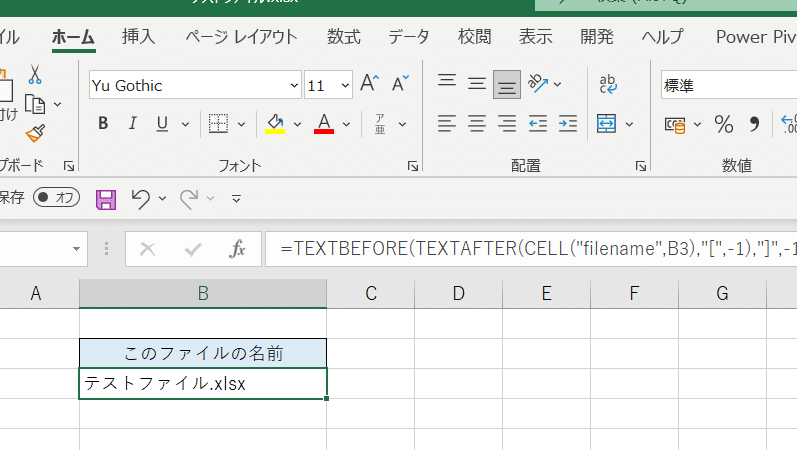Open the フォント dialog launcher

point(412,166)
